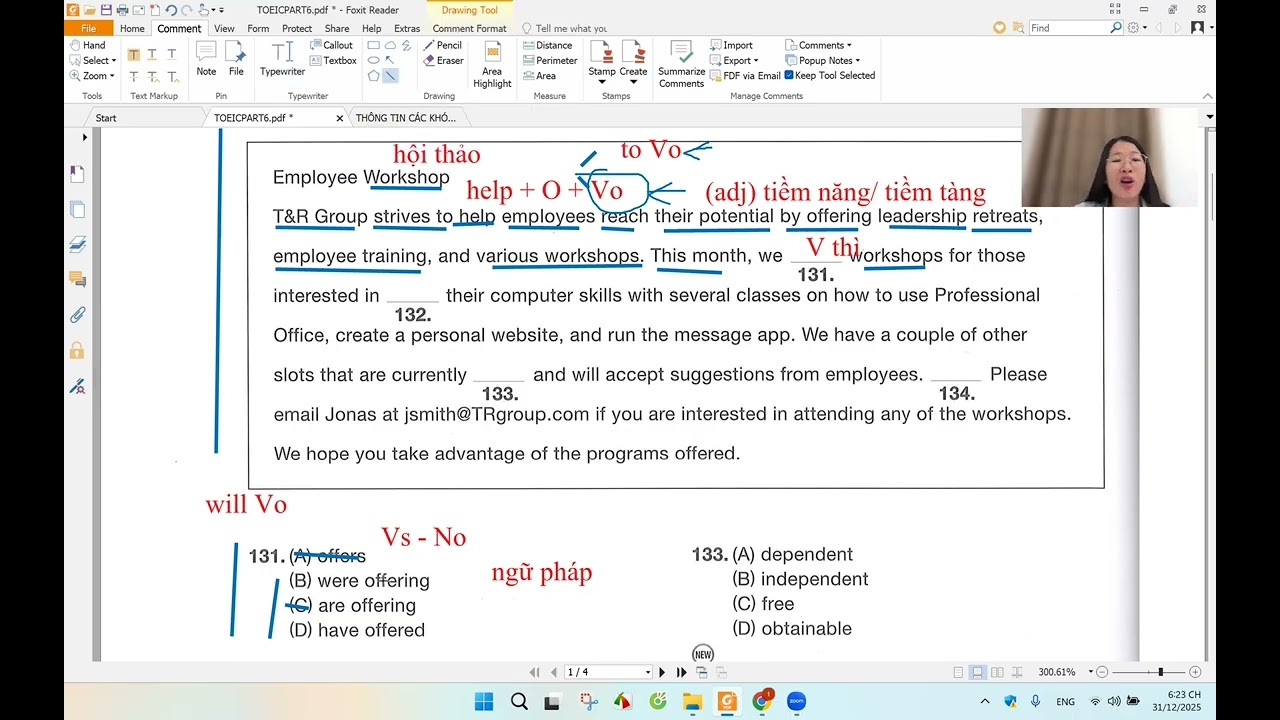Switch to facing pages view mode
This screenshot has width=1280, height=720.
998,672
